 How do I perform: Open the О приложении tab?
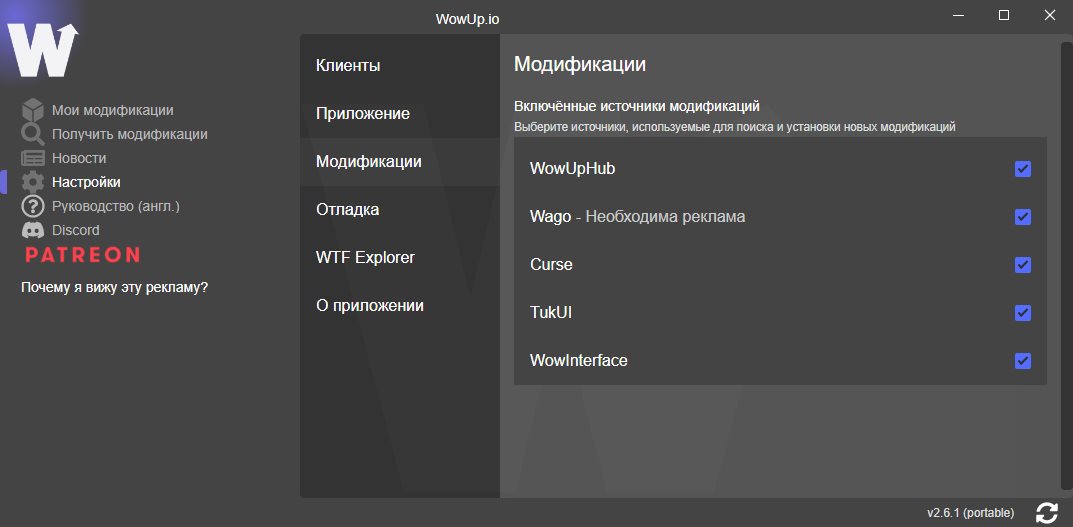pyautogui.click(x=400, y=305)
